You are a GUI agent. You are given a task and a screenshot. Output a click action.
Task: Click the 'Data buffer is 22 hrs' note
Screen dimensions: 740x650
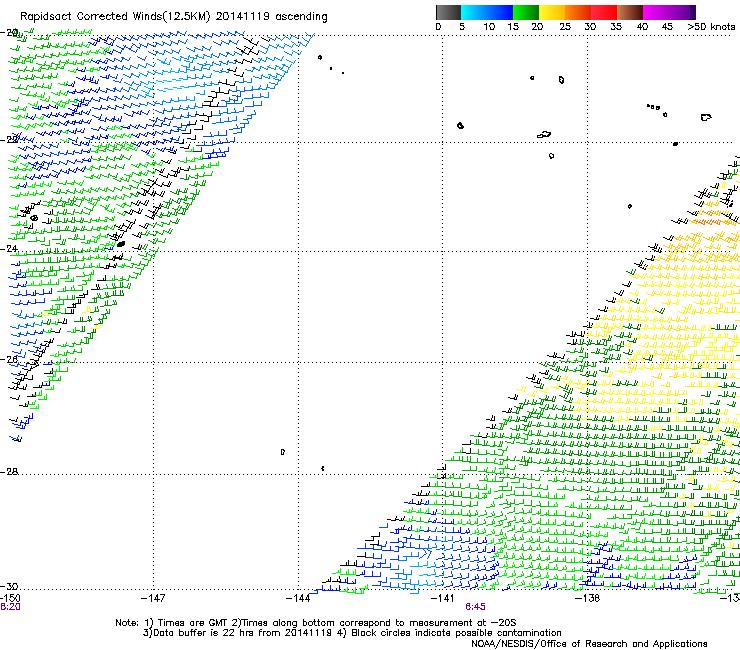[x=204, y=633]
